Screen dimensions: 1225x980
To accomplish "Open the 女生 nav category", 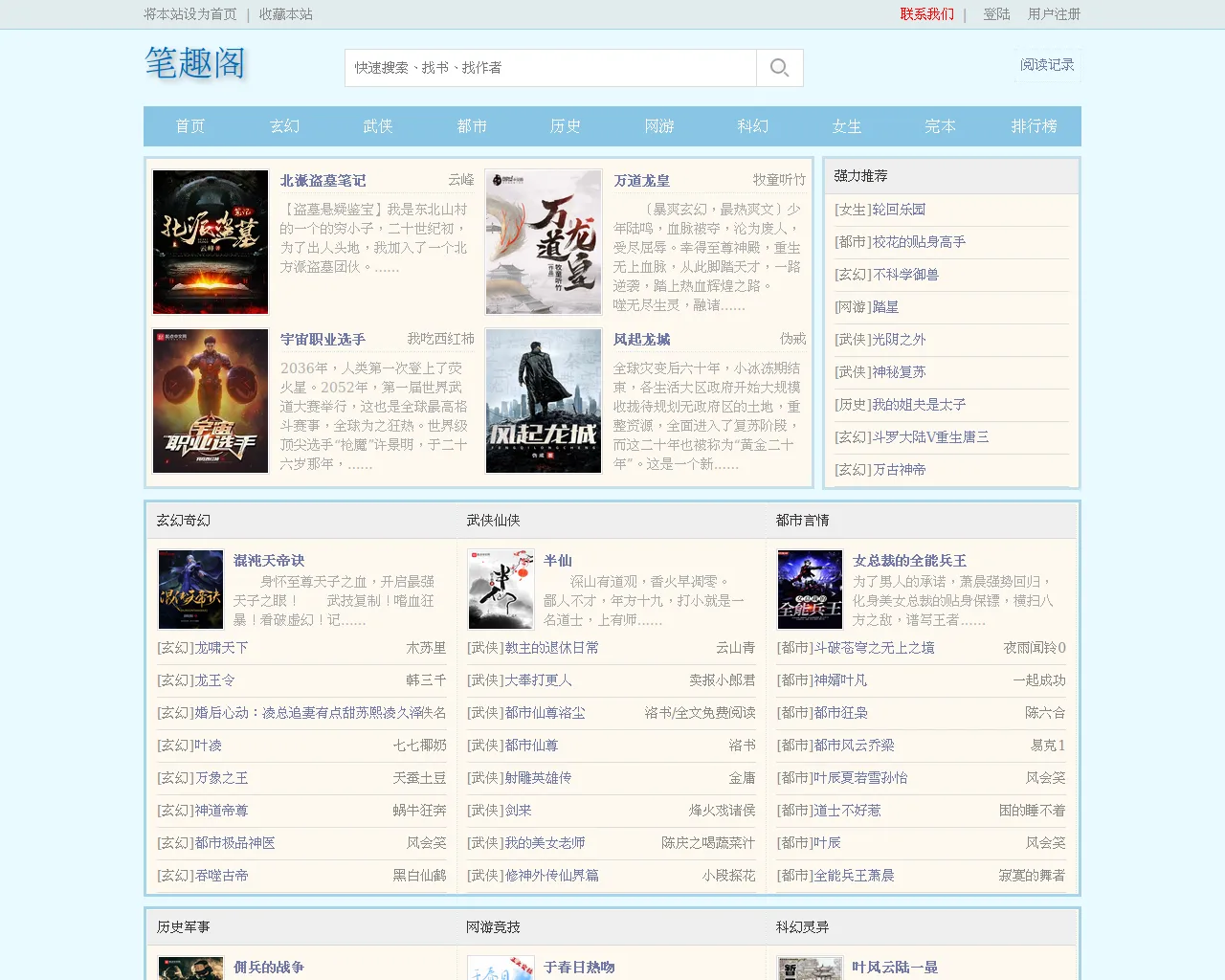I will 847,126.
